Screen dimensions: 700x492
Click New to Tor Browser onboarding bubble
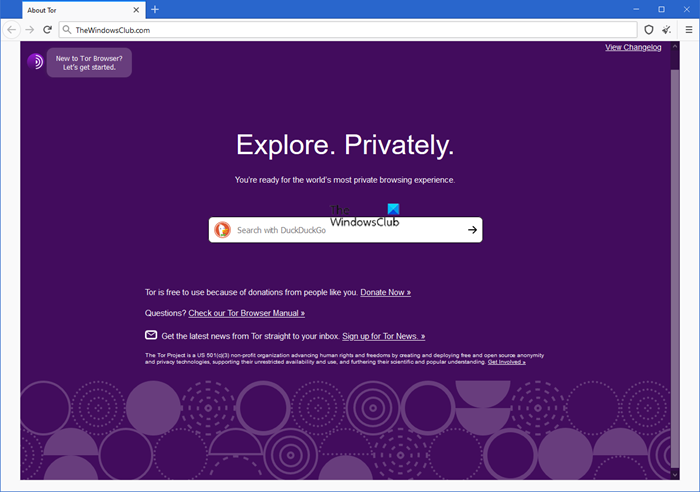(x=89, y=63)
